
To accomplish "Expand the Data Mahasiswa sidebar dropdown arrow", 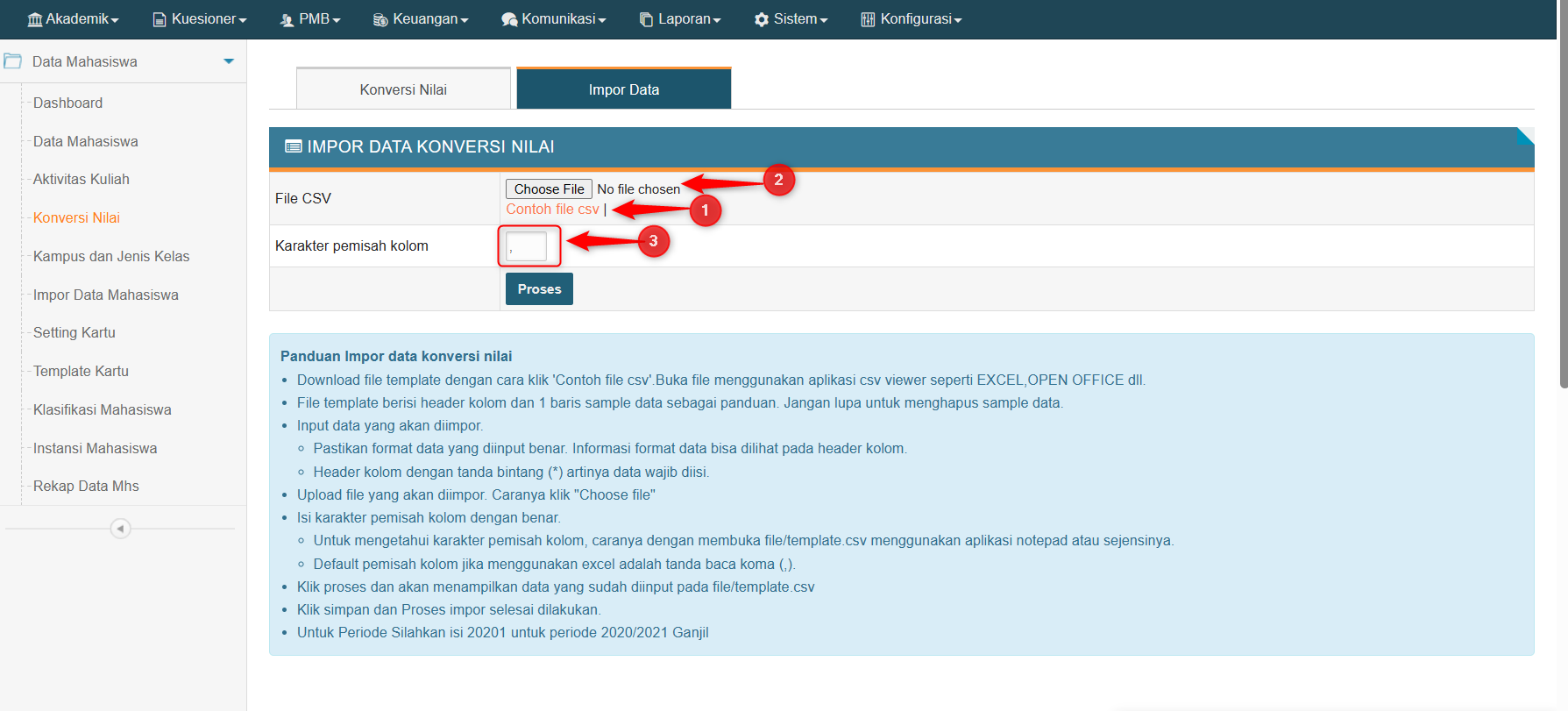I will (x=229, y=61).
